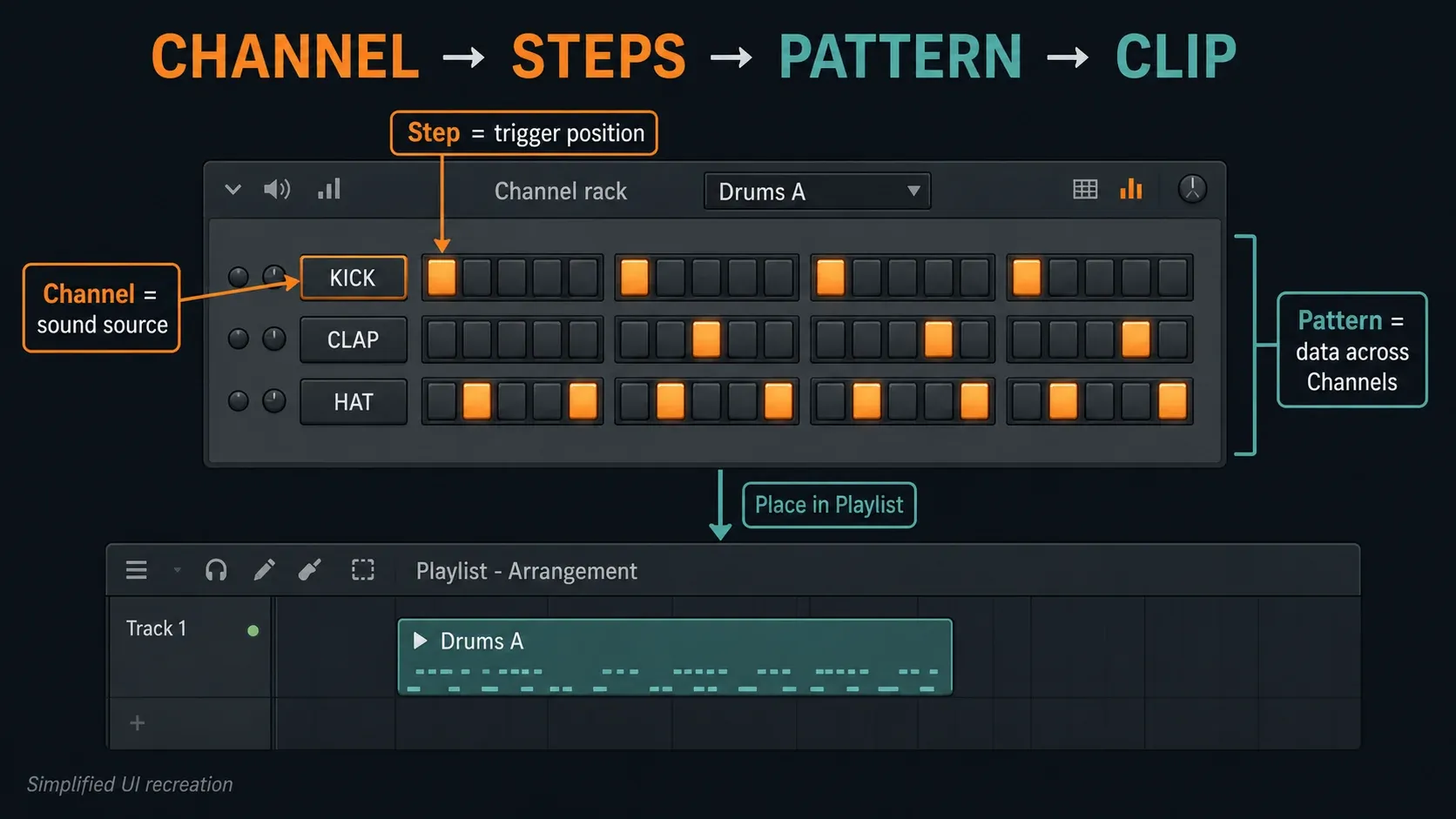Toggle the lit KICK step in the fourth group
Screen dimensions: 1456x819
coord(1027,278)
